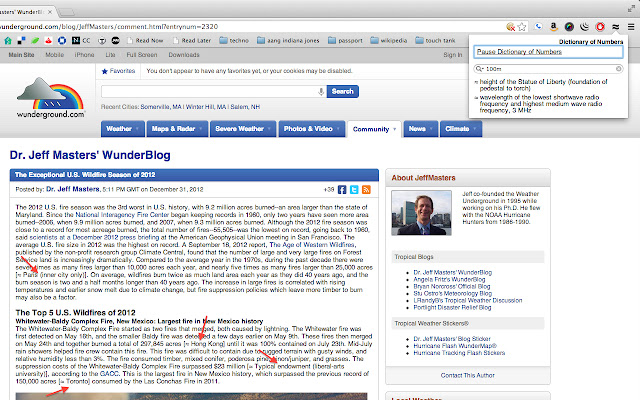
Task: Open the crescent moon extension icon
Action: coord(584,27)
